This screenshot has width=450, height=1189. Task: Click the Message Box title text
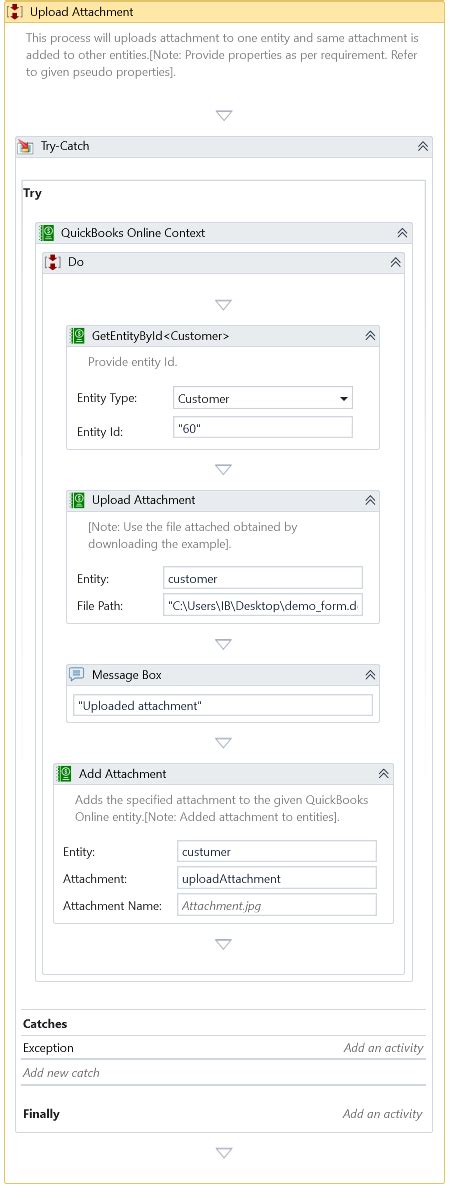pos(127,675)
